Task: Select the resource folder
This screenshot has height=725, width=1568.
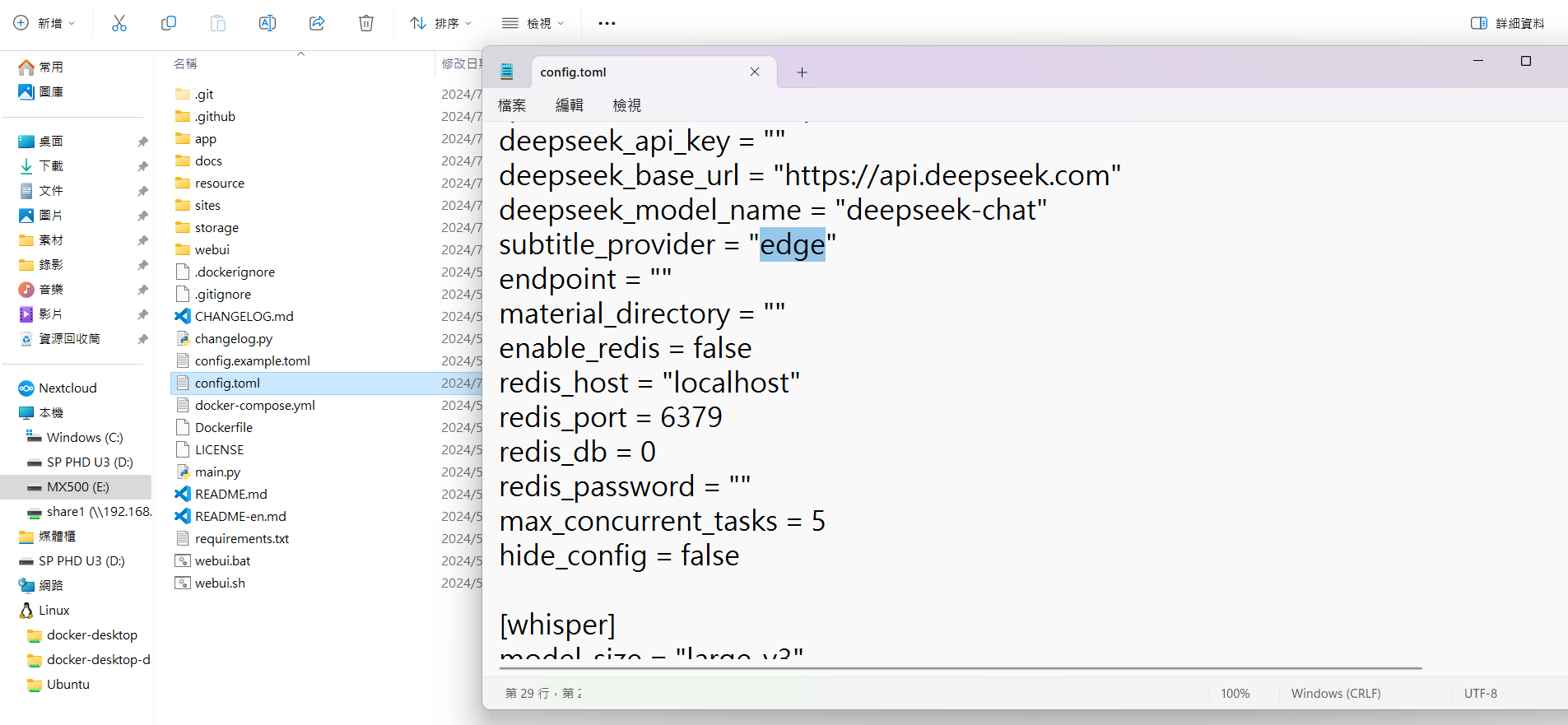Action: tap(210, 183)
